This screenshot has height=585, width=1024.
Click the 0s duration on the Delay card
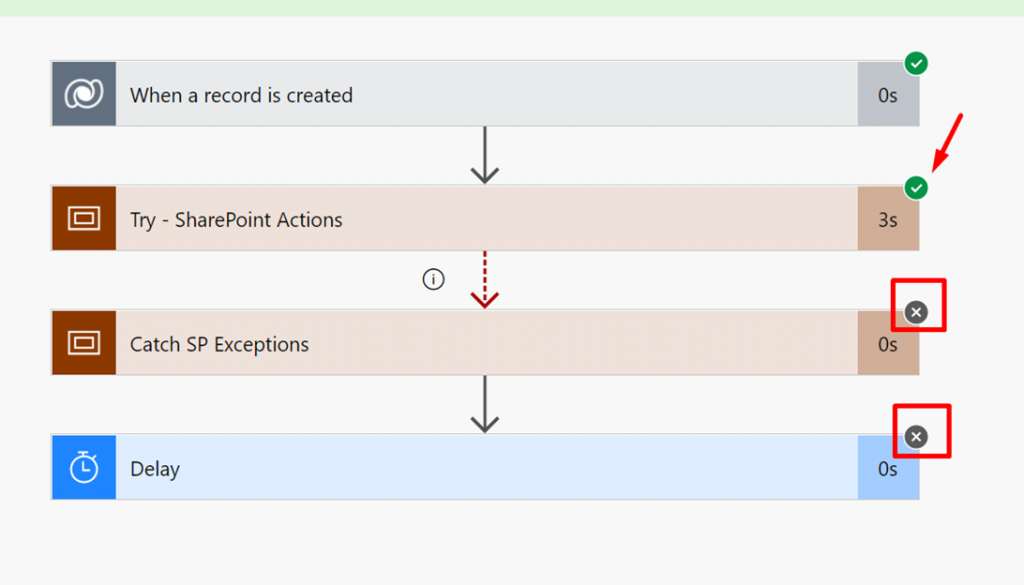pyautogui.click(x=888, y=469)
